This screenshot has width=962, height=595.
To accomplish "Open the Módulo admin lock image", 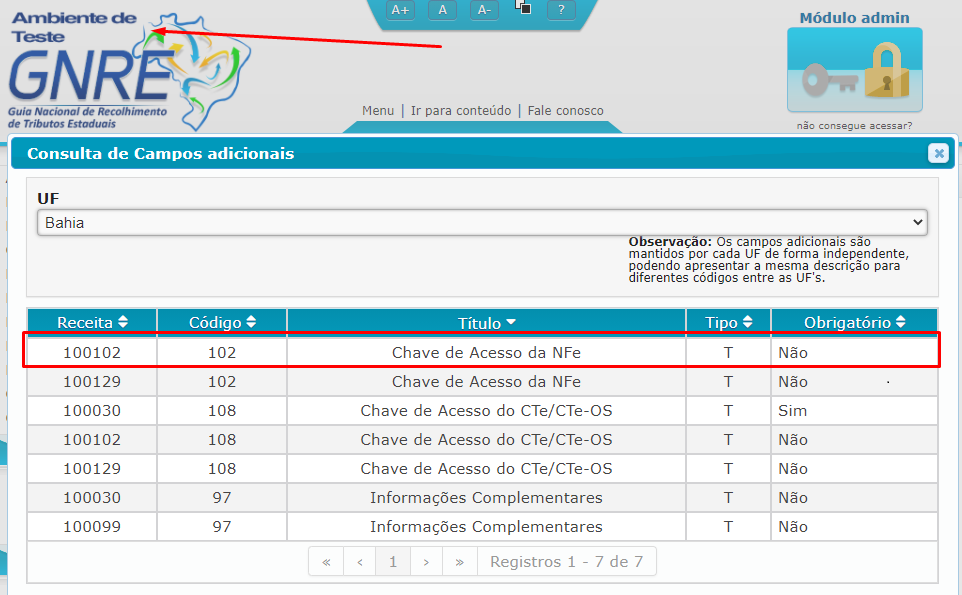I will coord(855,69).
